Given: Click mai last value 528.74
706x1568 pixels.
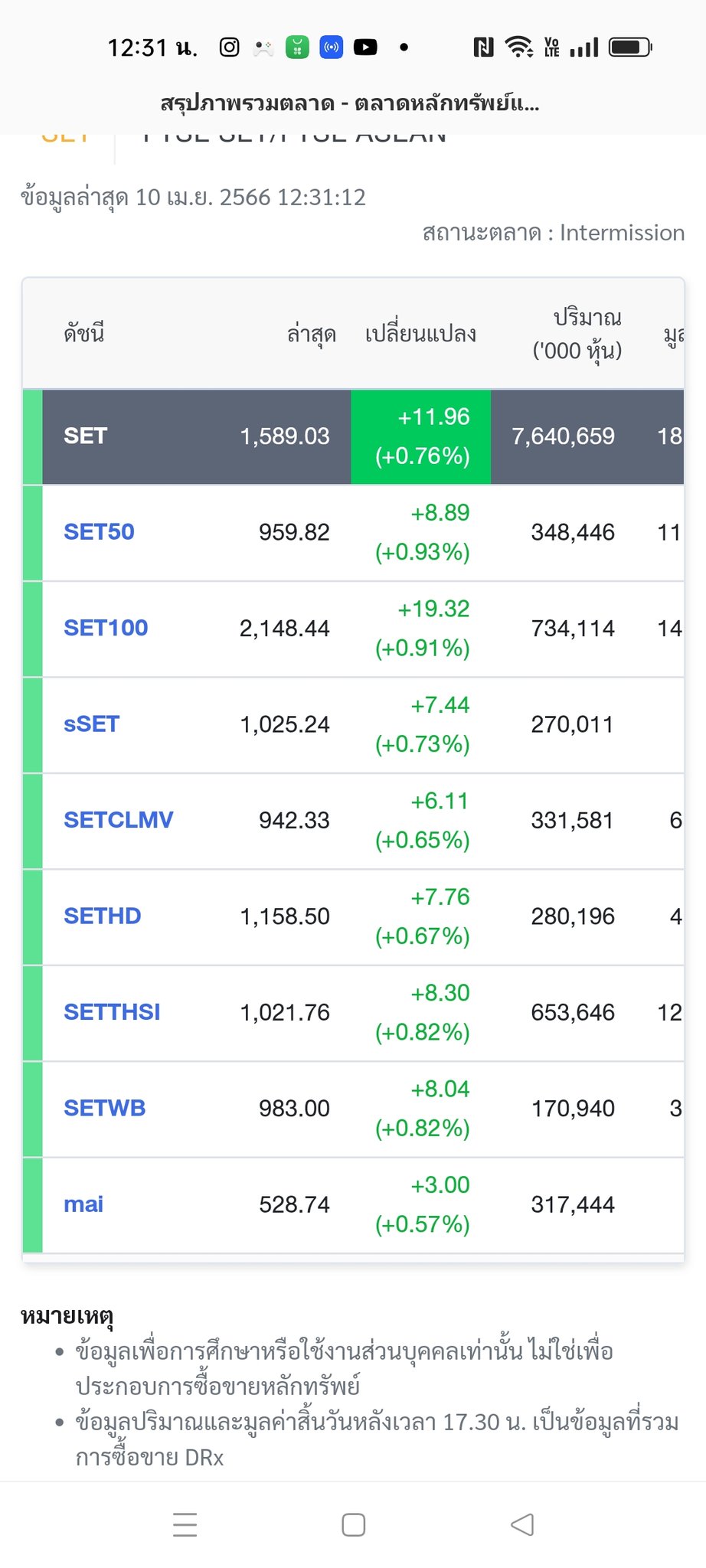Looking at the screenshot, I should [294, 1204].
